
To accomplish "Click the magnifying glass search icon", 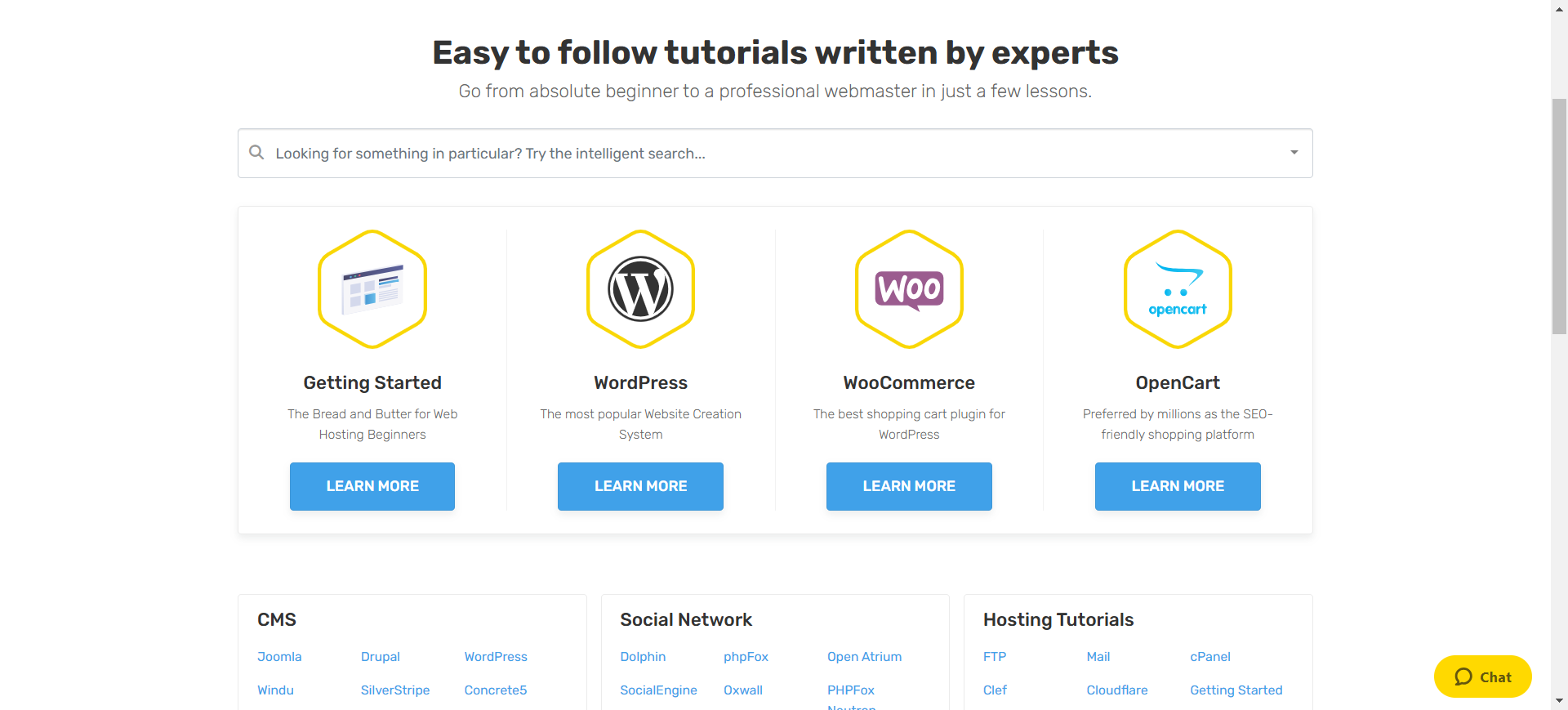I will 256,153.
